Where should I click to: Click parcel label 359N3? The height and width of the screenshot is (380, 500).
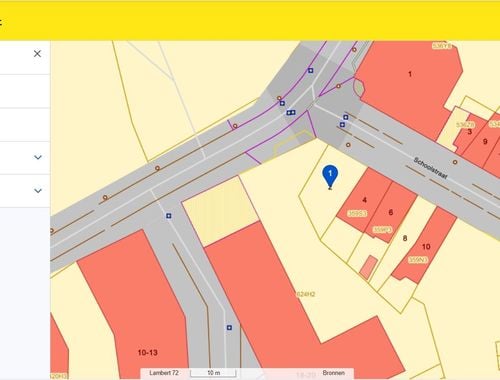click(x=418, y=259)
